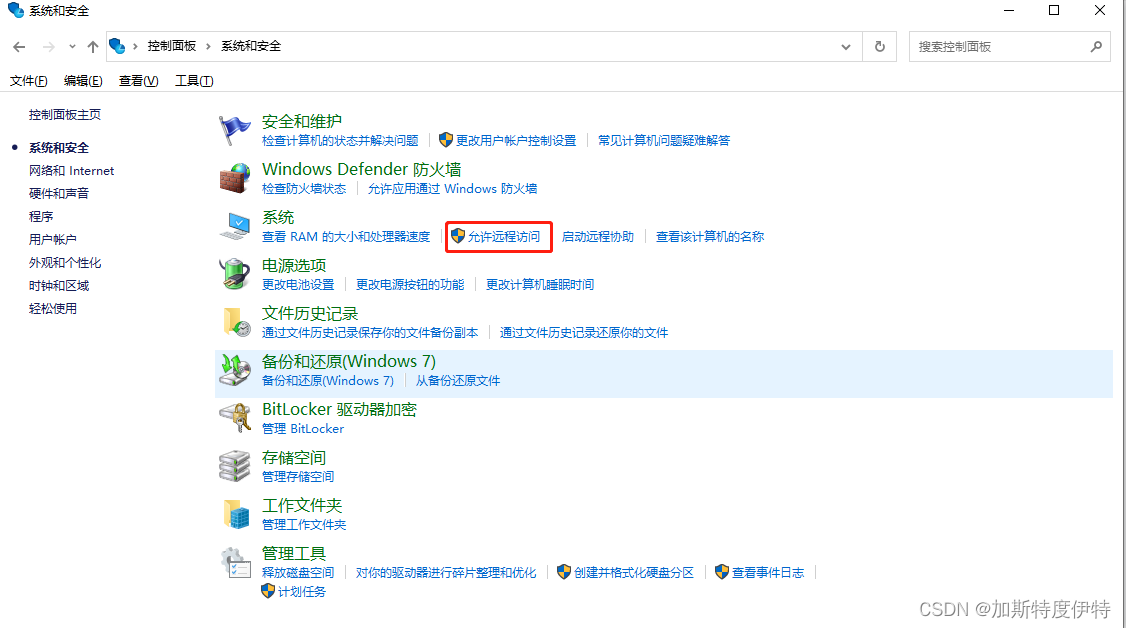1126x628 pixels.
Task: Click 从备份还原文件
Action: pyautogui.click(x=457, y=381)
